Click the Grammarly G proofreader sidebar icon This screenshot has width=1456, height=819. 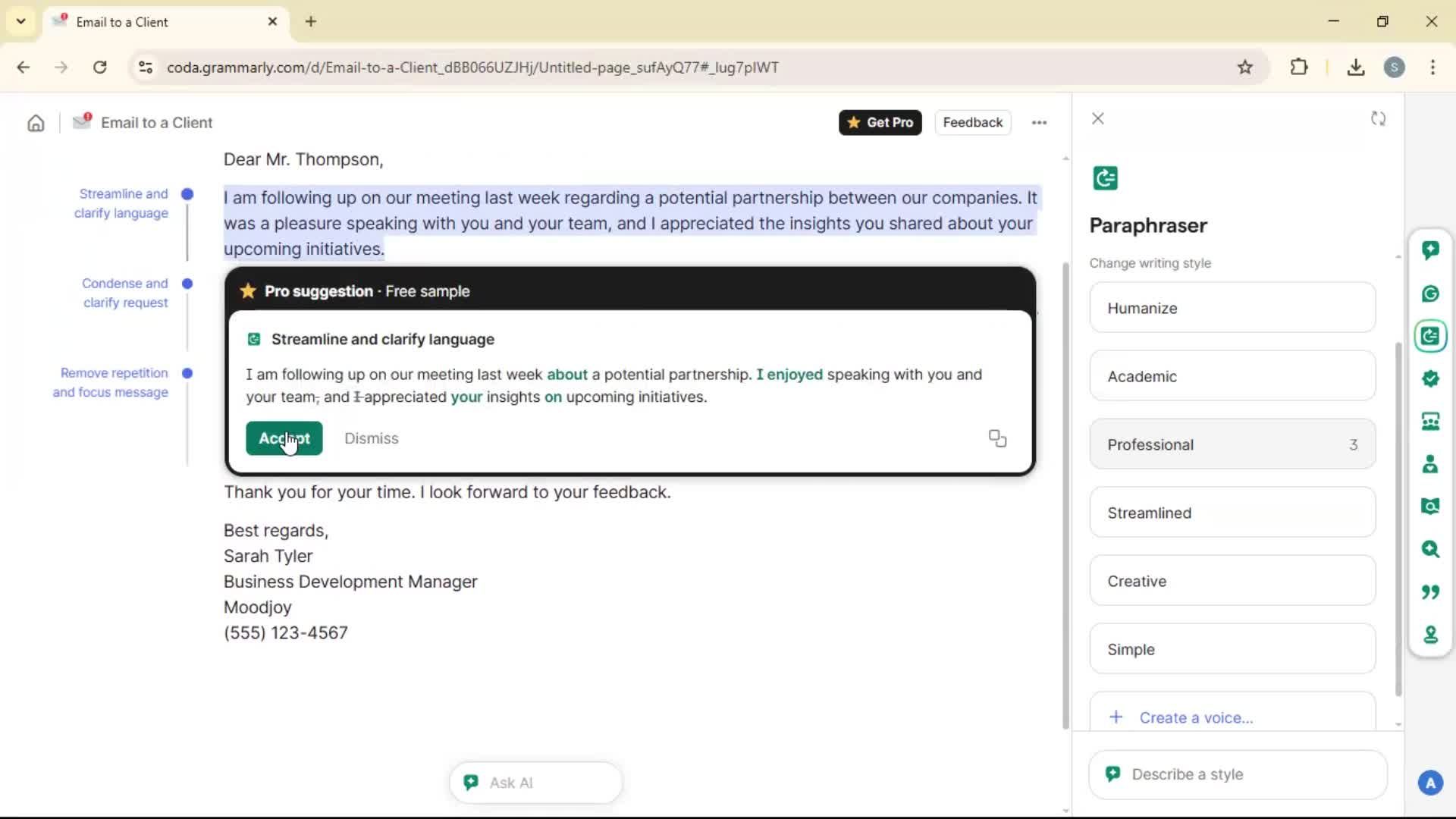(1430, 293)
